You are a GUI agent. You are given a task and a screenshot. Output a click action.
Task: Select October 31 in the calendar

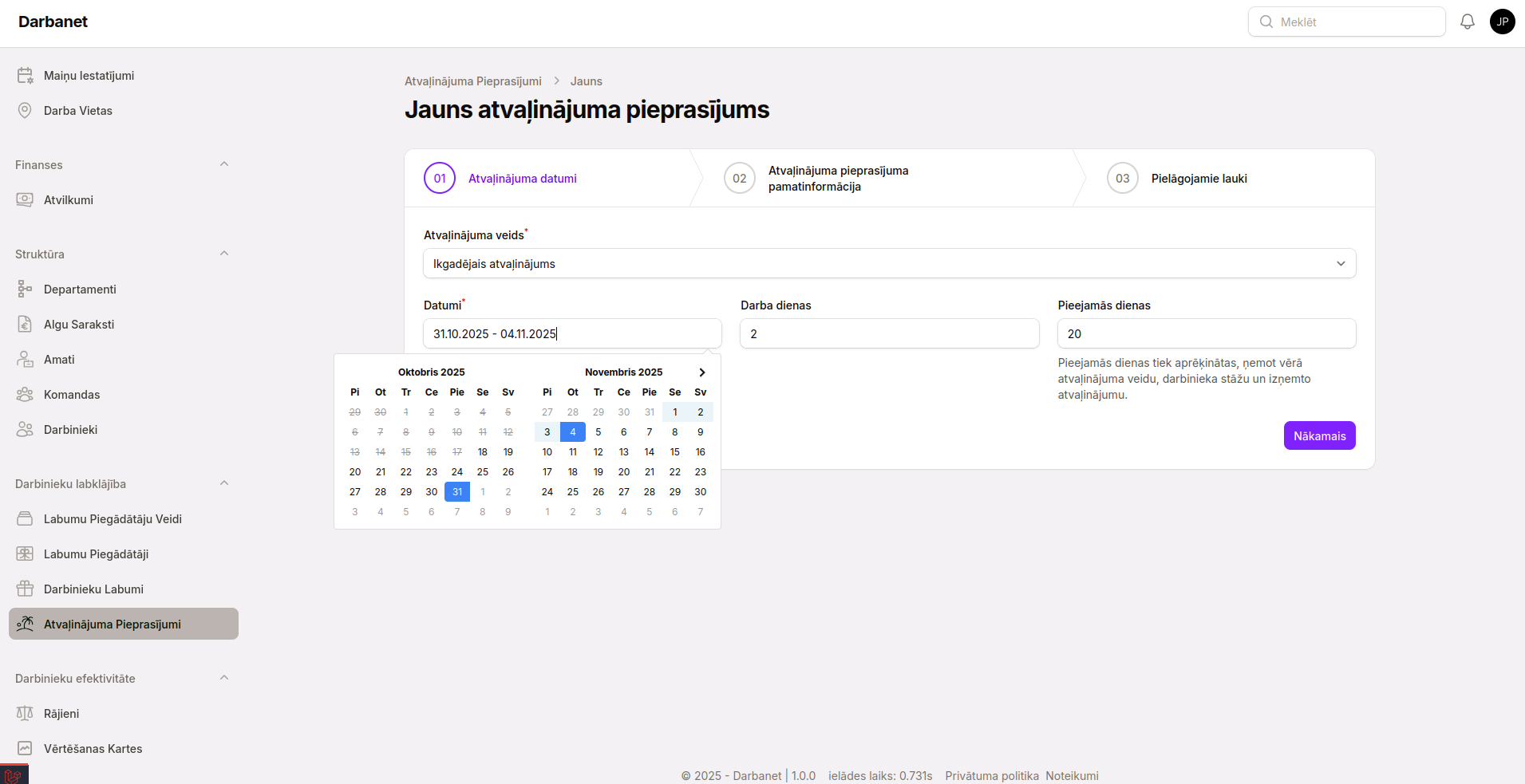(x=456, y=491)
